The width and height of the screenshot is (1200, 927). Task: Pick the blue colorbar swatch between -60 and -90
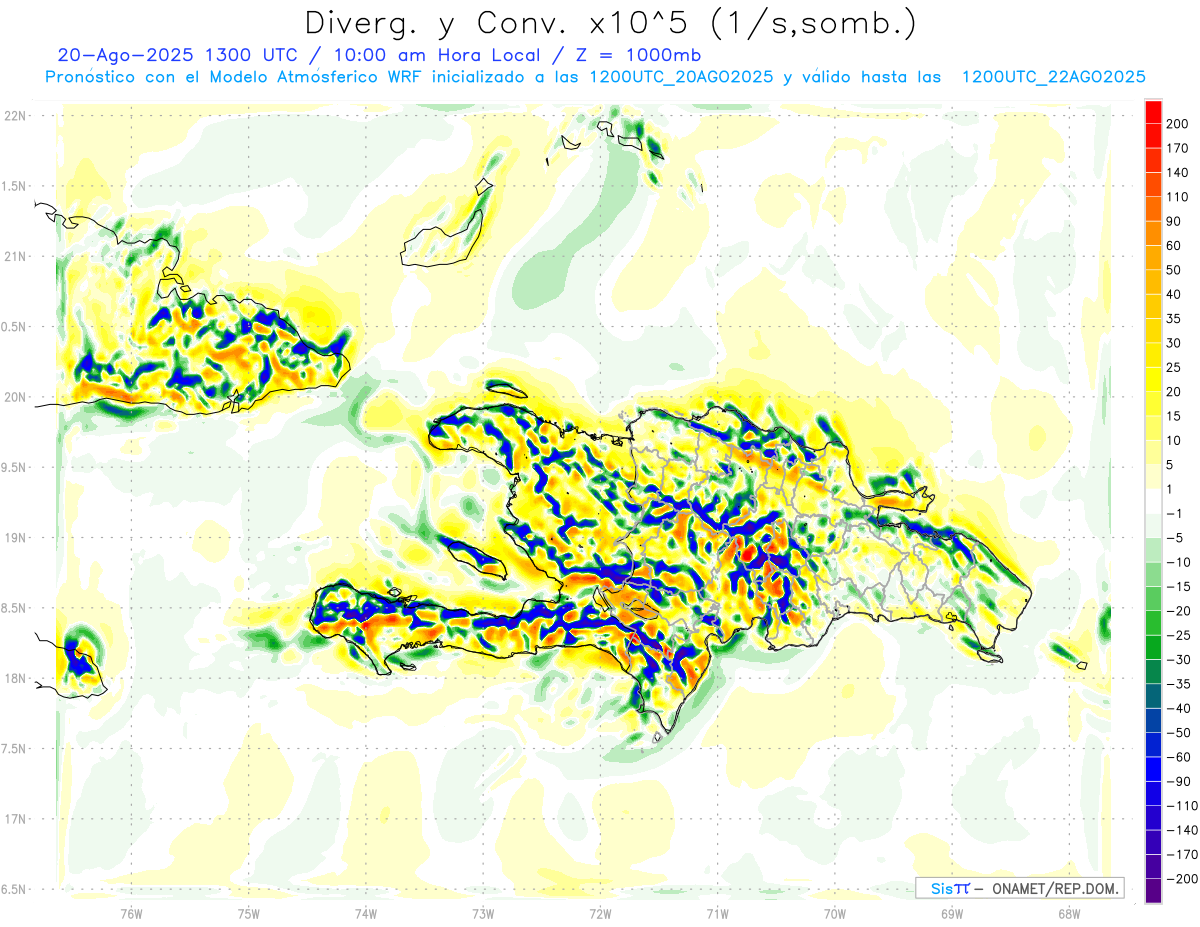(1153, 769)
